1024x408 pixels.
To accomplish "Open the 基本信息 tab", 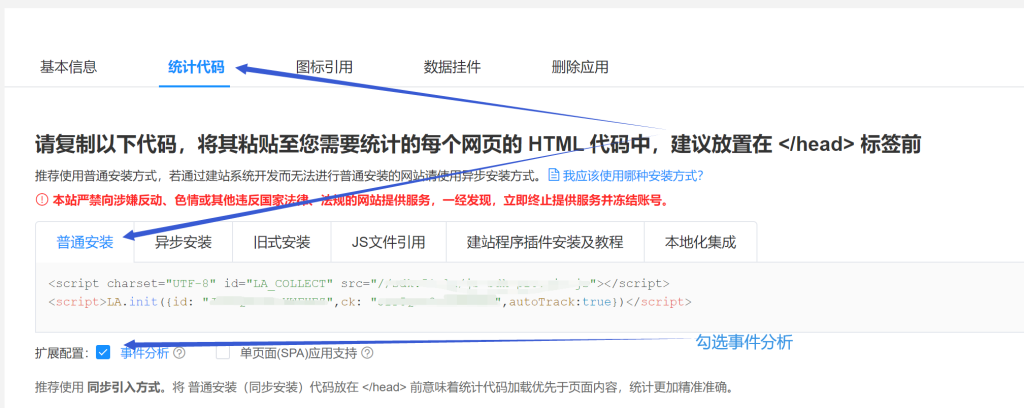I will [68, 67].
